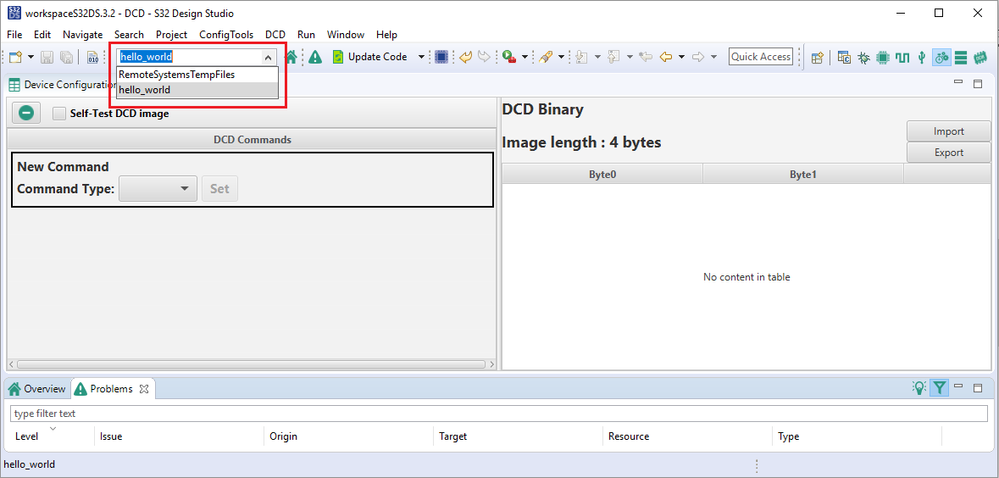Open the File menu
The width and height of the screenshot is (999, 478).
14,34
